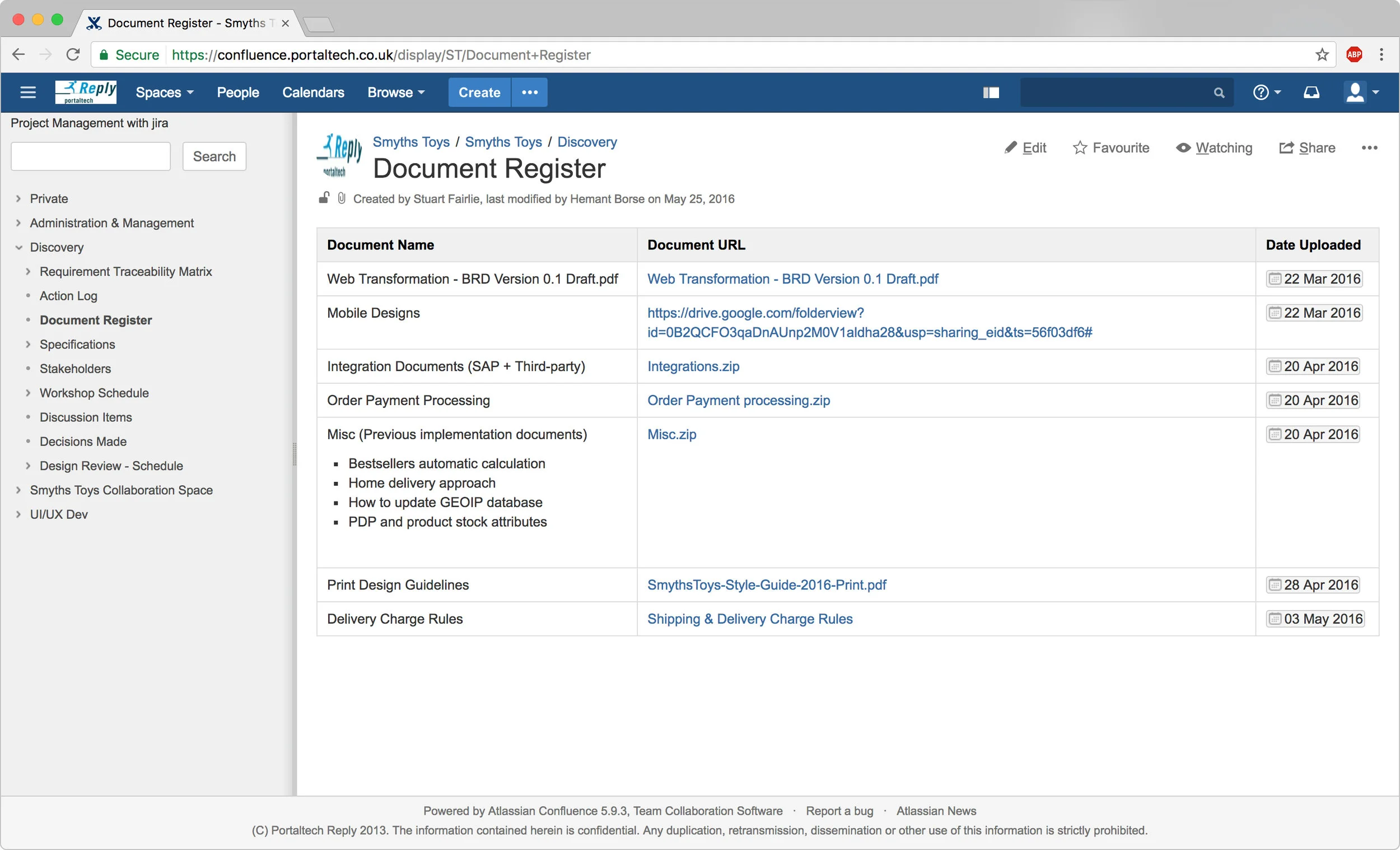Click the browser address bar URL
This screenshot has width=1400, height=850.
coord(381,54)
